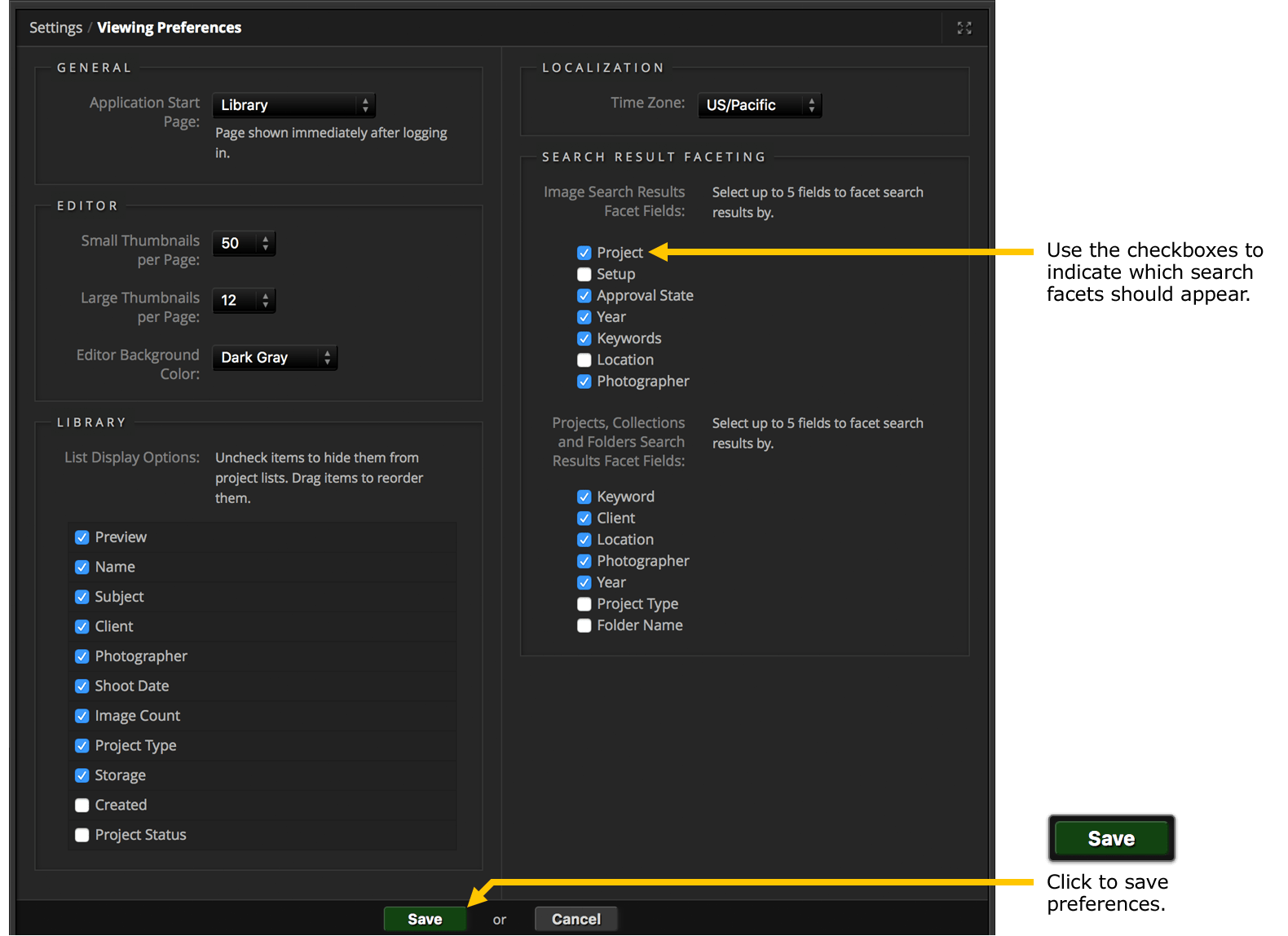
Task: Hide Shoot Date from library list
Action: pyautogui.click(x=82, y=686)
